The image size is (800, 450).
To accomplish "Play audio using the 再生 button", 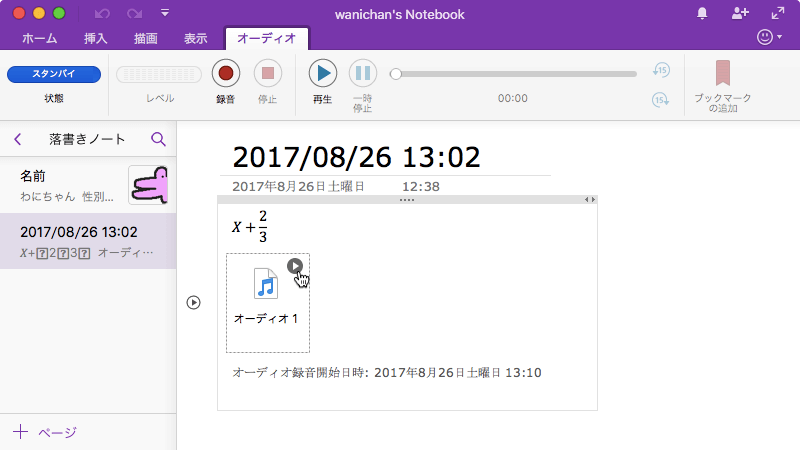I will pos(322,73).
